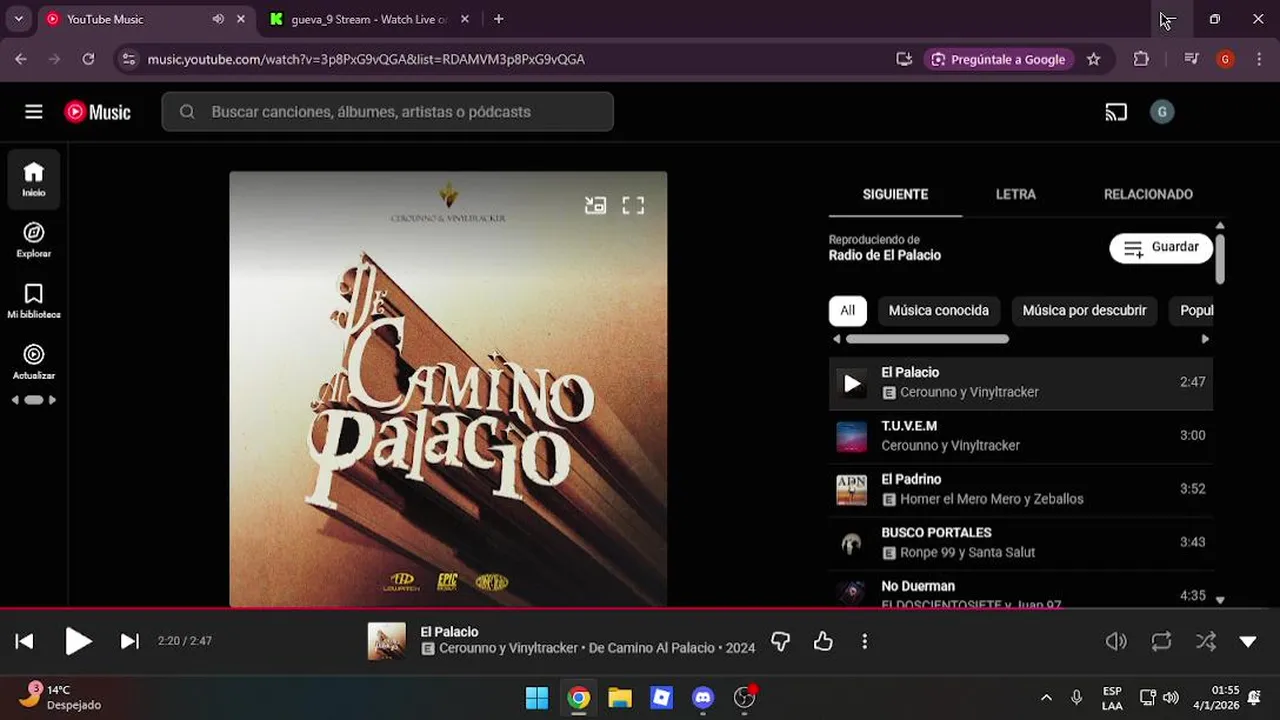1280x720 pixels.
Task: Click the chips horizontal scrollbar thumb
Action: pyautogui.click(x=927, y=339)
